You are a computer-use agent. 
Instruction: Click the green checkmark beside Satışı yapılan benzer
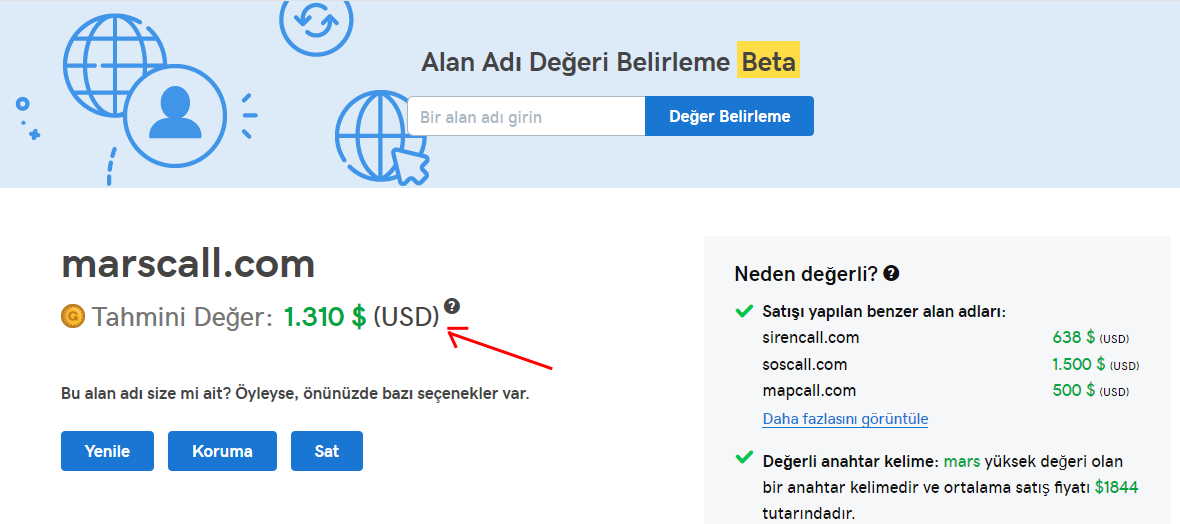click(x=744, y=311)
